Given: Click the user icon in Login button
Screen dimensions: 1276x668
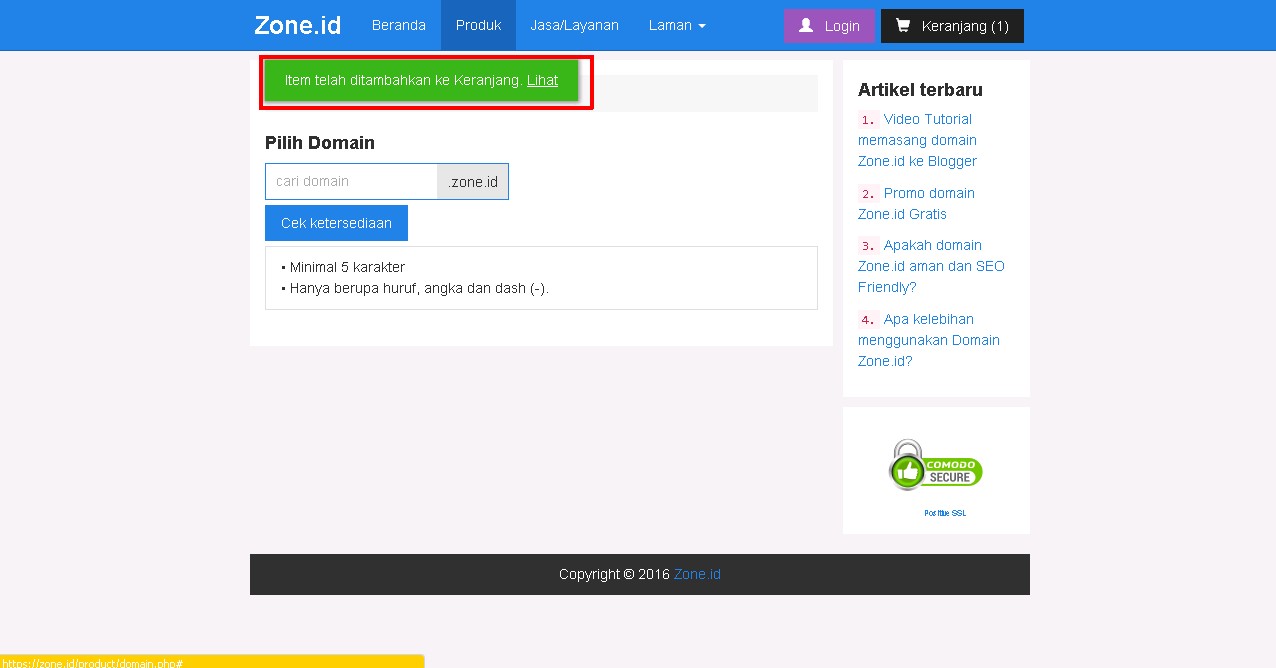Looking at the screenshot, I should (x=806, y=26).
